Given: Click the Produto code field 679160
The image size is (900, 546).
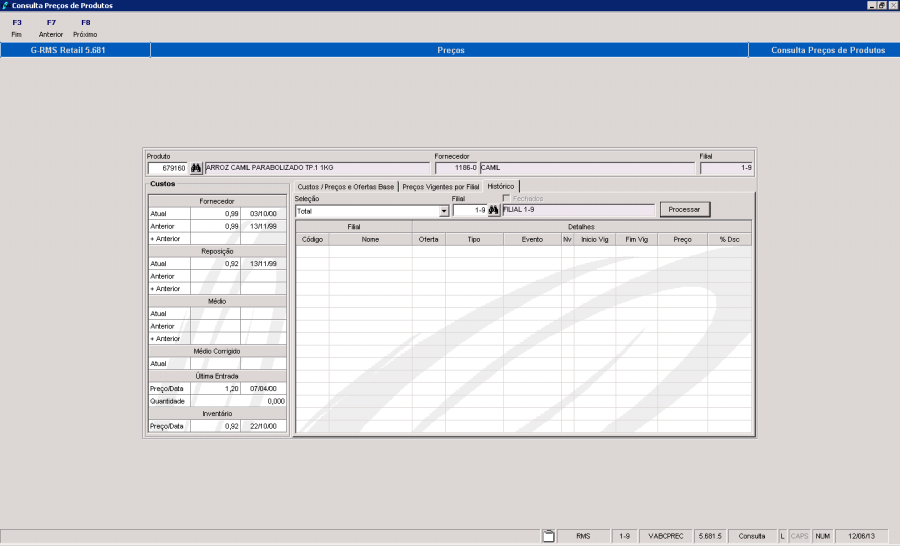Looking at the screenshot, I should (x=168, y=168).
